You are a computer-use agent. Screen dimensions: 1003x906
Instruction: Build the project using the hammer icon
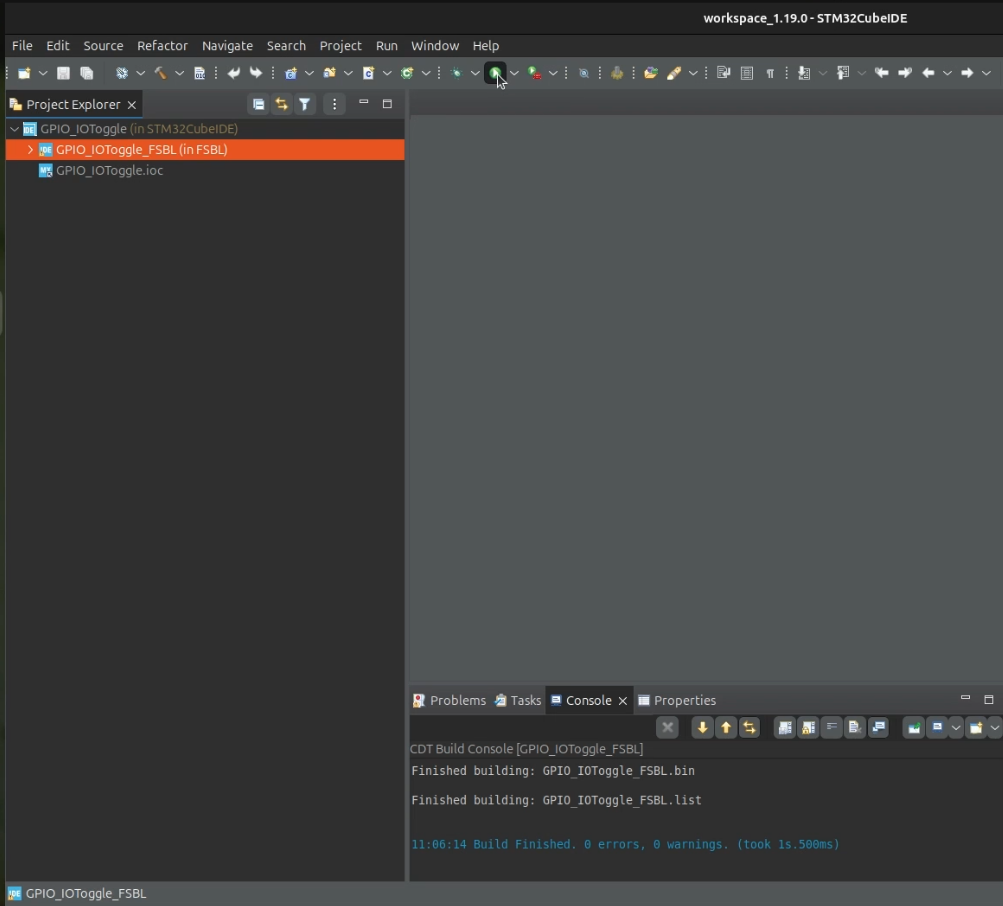[162, 73]
